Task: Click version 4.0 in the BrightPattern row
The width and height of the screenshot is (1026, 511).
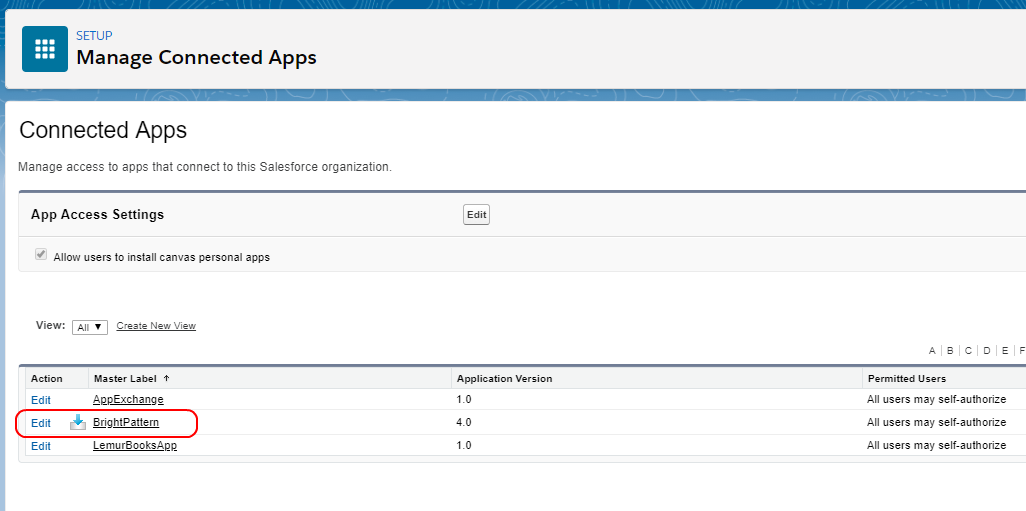Action: (x=463, y=423)
